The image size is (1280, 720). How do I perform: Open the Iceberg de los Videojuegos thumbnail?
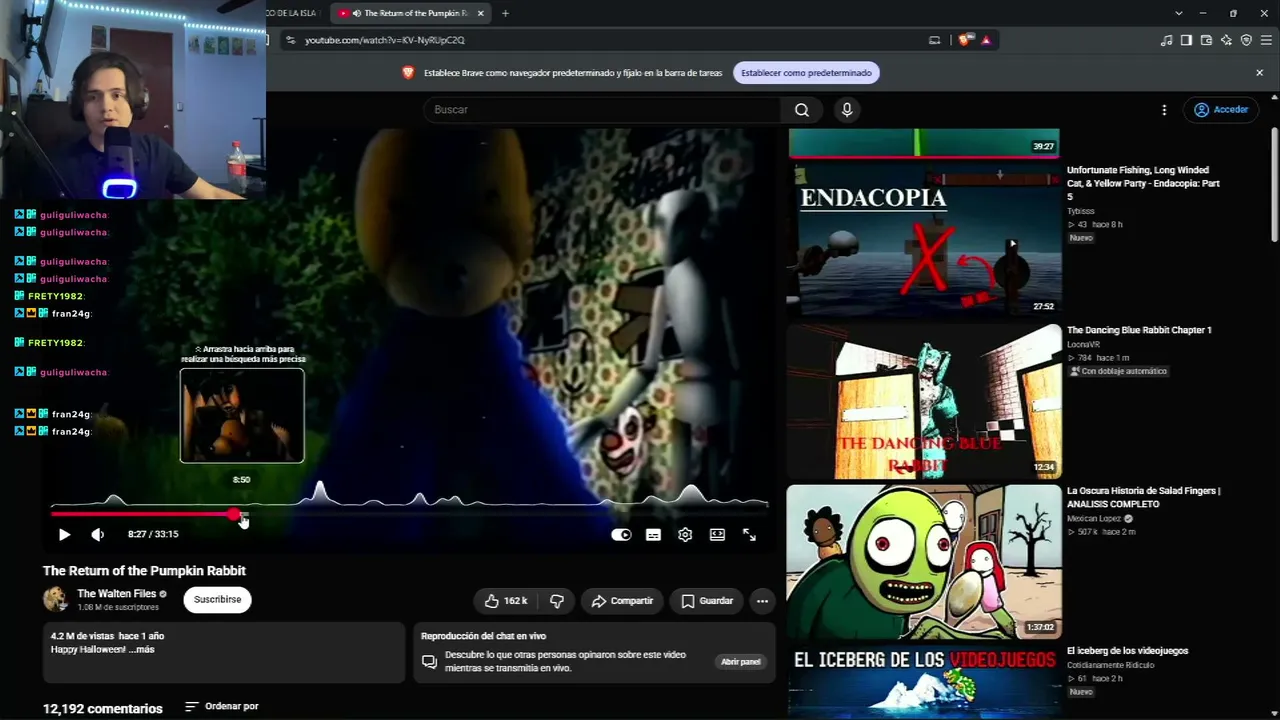pos(924,682)
